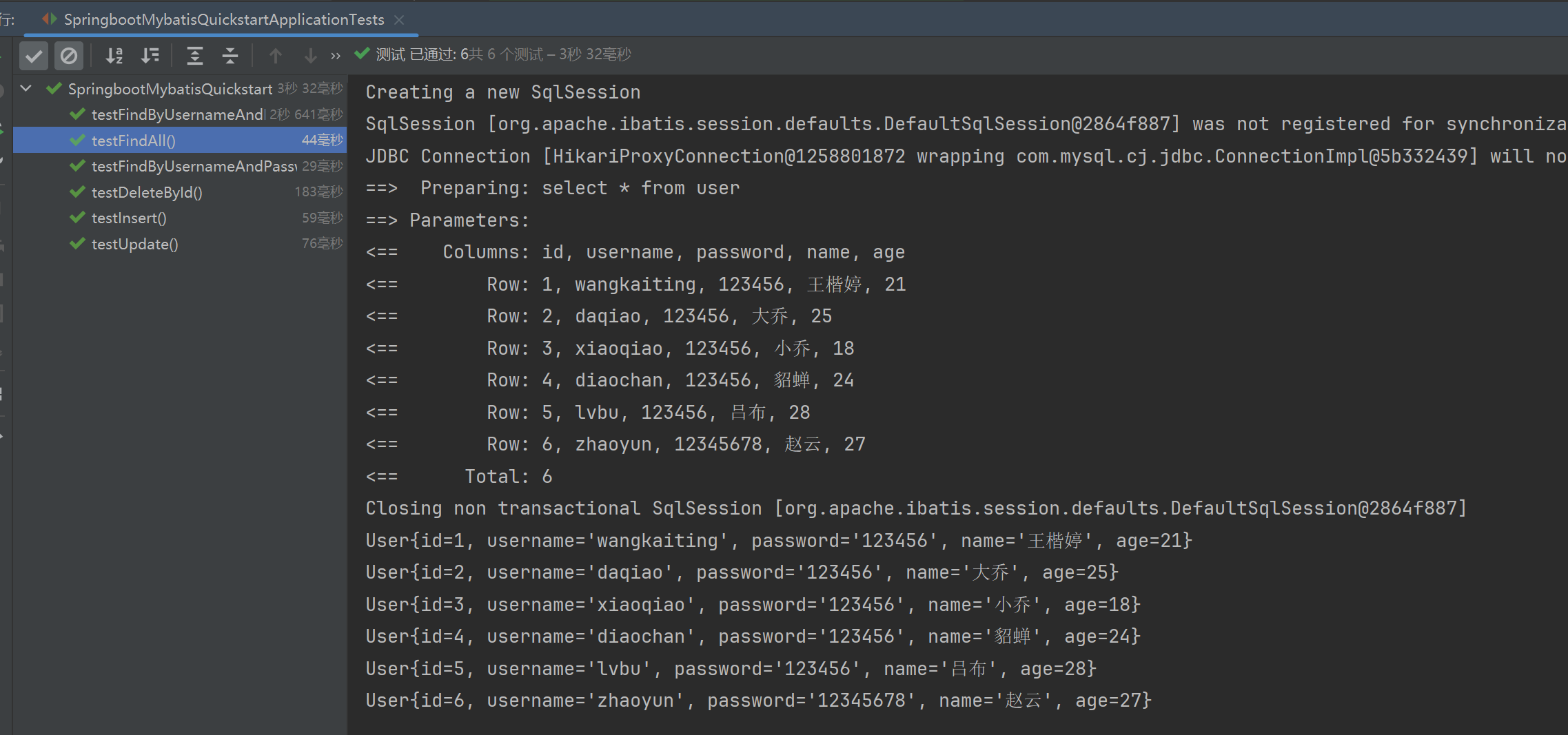Sort tests by duration
This screenshot has height=735, width=1568.
pos(150,56)
